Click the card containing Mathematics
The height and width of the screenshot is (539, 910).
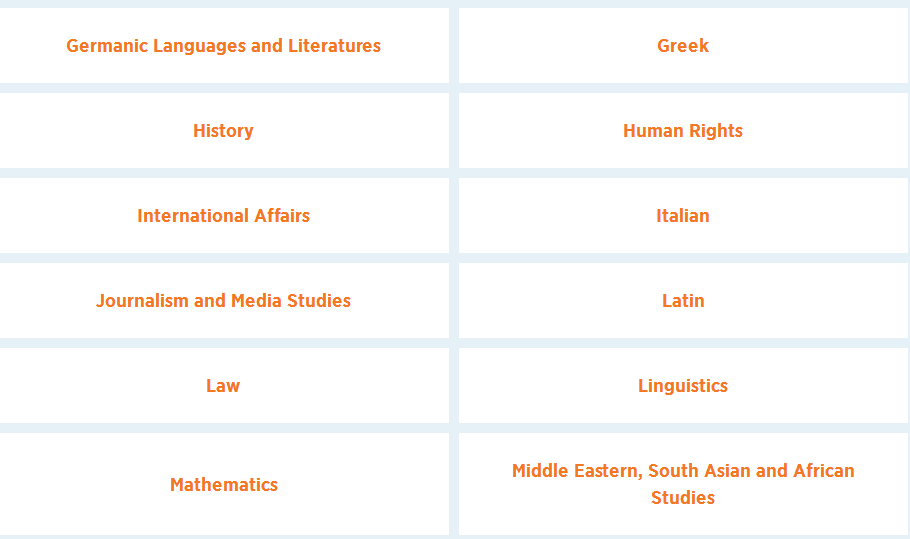click(224, 484)
